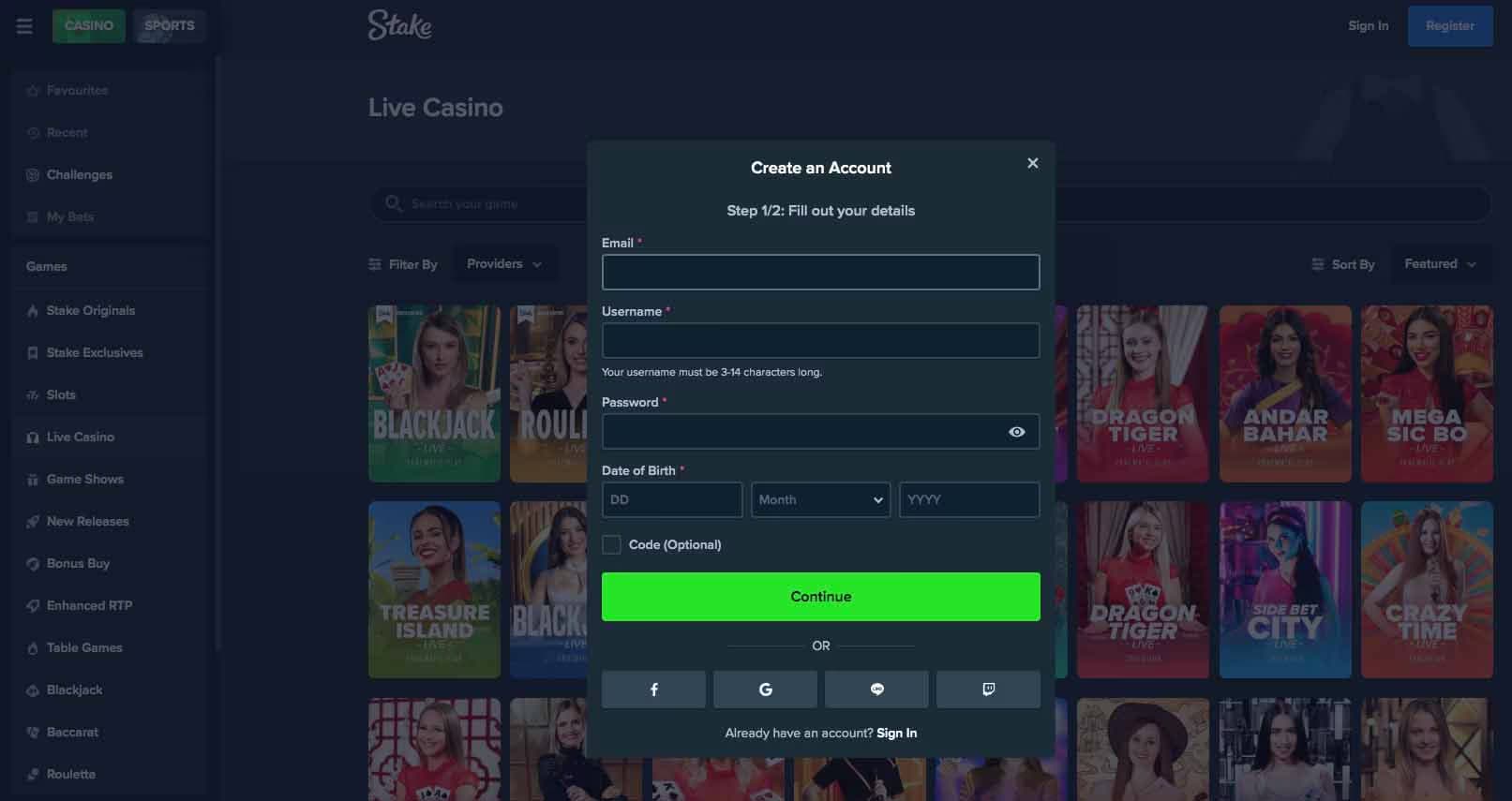Click Sign In in the header

tap(1368, 25)
